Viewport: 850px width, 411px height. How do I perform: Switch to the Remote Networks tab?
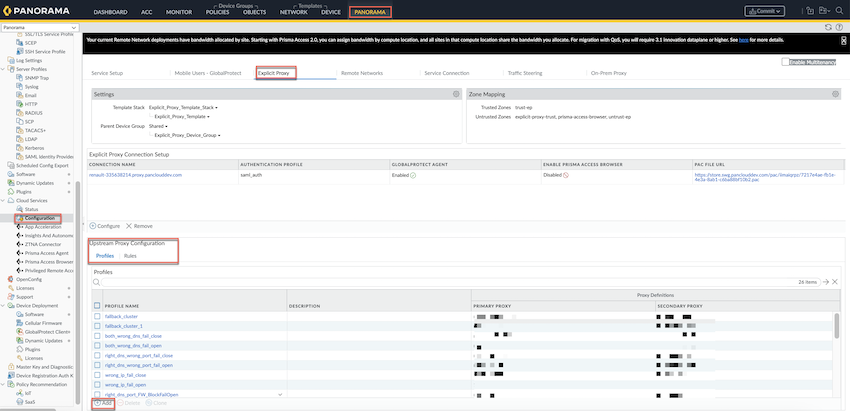point(361,73)
